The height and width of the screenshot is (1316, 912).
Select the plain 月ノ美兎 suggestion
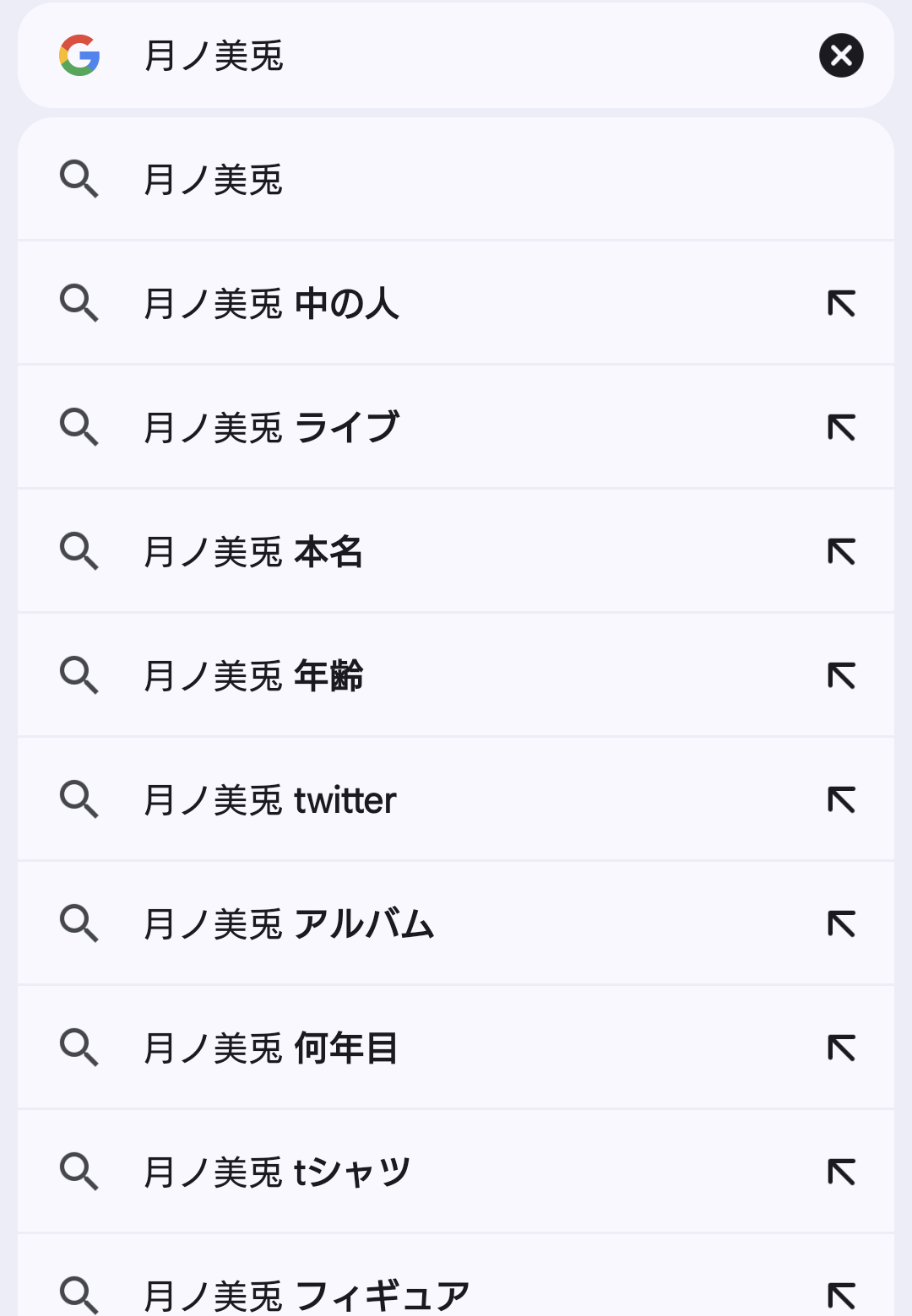pyautogui.click(x=456, y=180)
